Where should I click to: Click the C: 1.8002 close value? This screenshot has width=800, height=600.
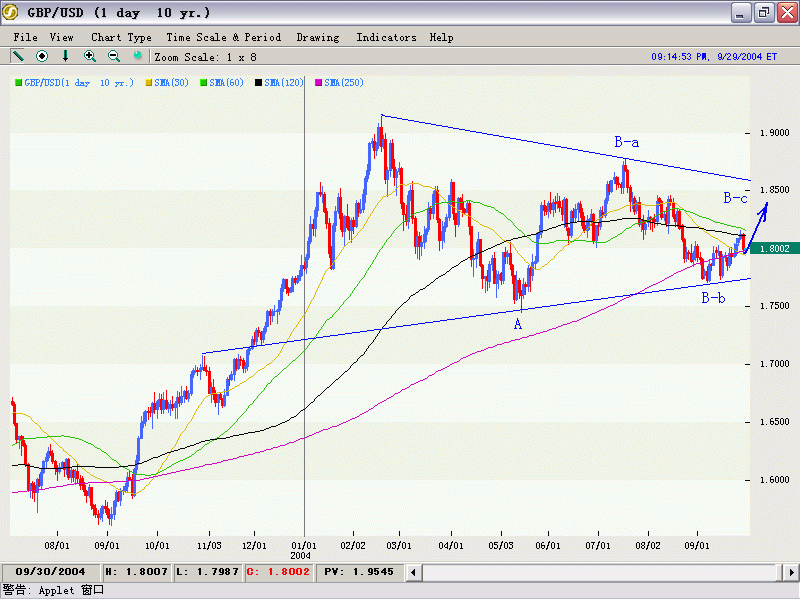pyautogui.click(x=278, y=572)
